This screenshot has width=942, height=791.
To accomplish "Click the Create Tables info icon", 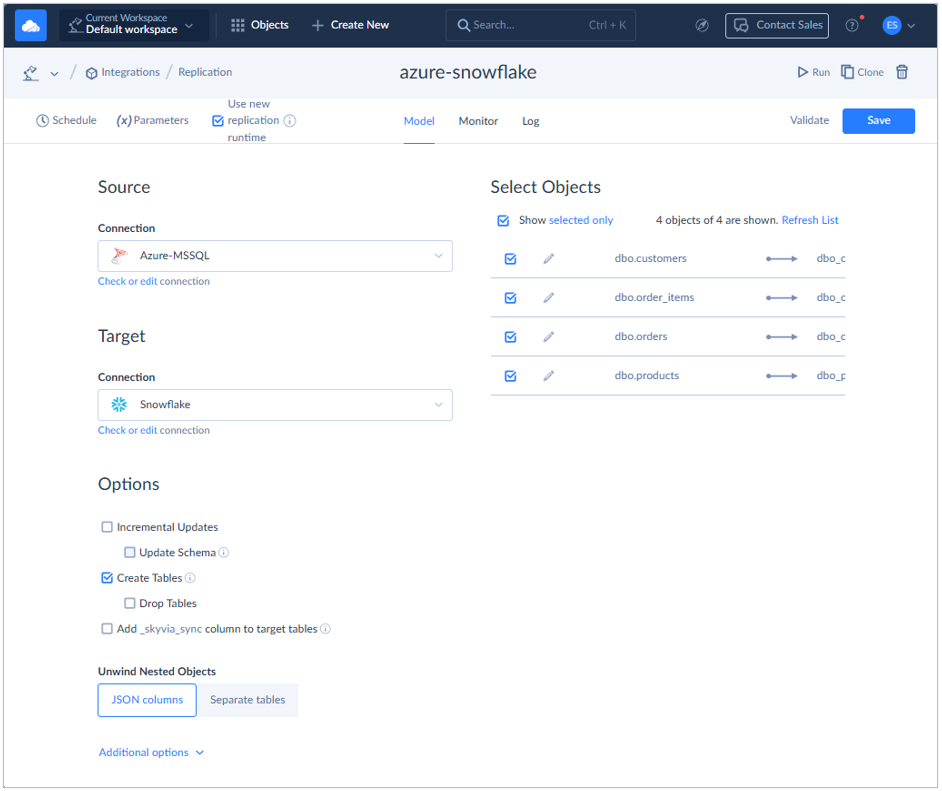I will pos(190,578).
